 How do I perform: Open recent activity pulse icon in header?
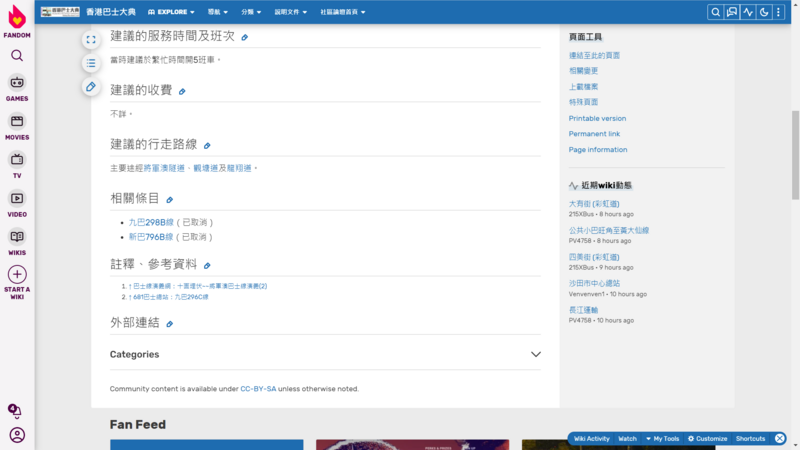pyautogui.click(x=748, y=12)
